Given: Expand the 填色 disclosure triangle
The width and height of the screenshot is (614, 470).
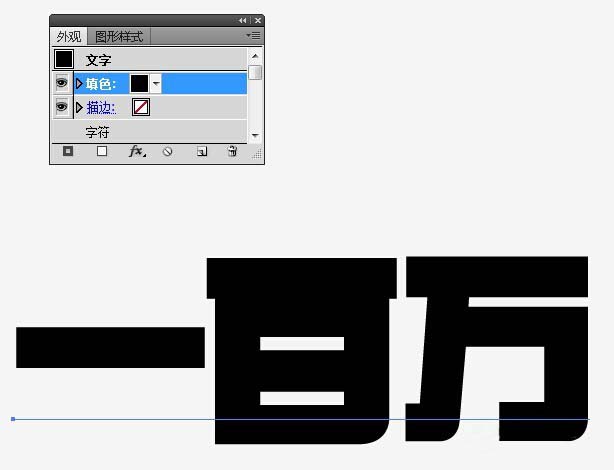Looking at the screenshot, I should (79, 83).
